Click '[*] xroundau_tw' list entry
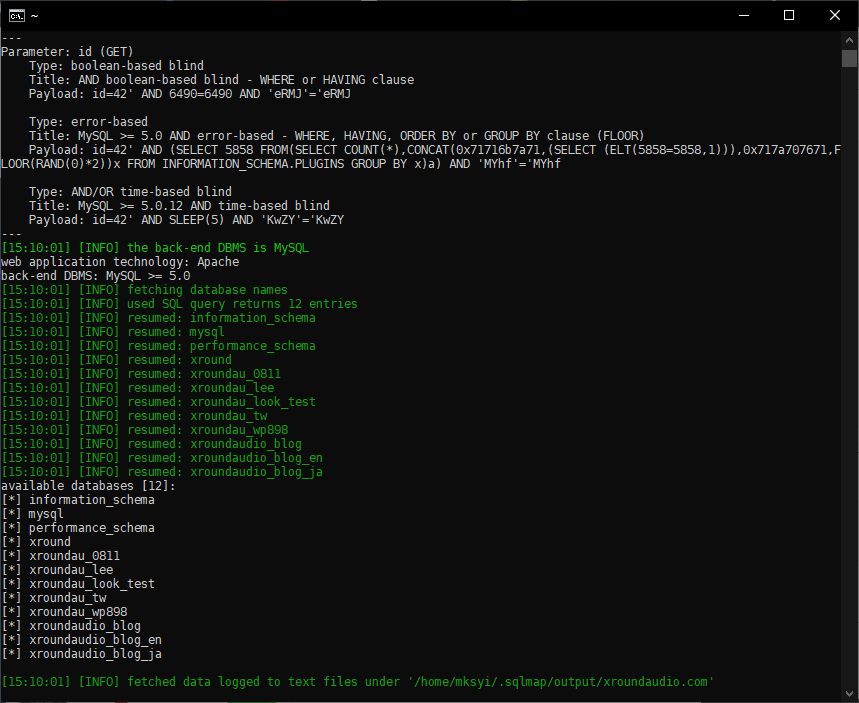The image size is (859, 703). pyautogui.click(x=54, y=598)
